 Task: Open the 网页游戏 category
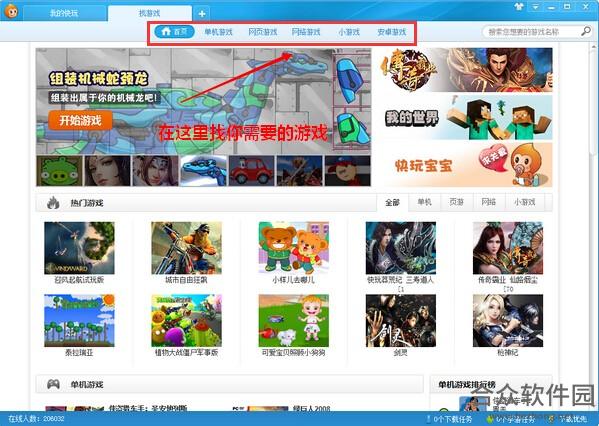pyautogui.click(x=263, y=32)
